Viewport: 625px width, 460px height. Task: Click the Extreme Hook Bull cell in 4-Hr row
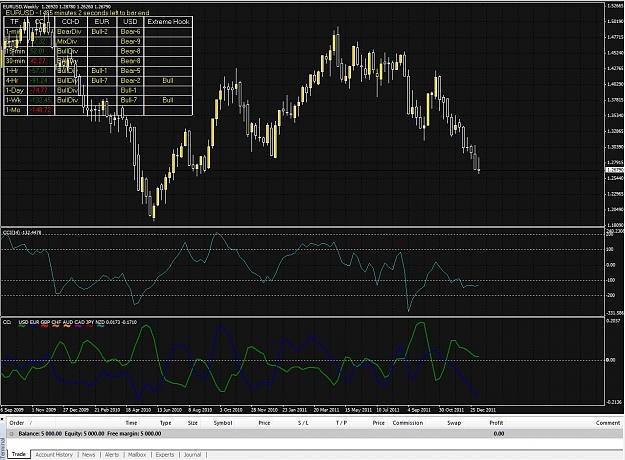[168, 81]
